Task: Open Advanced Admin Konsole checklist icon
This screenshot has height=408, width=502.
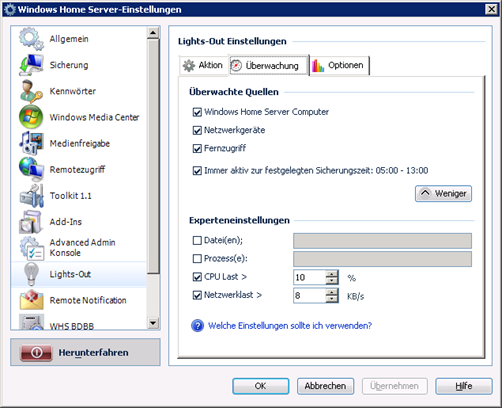Action: [31, 248]
